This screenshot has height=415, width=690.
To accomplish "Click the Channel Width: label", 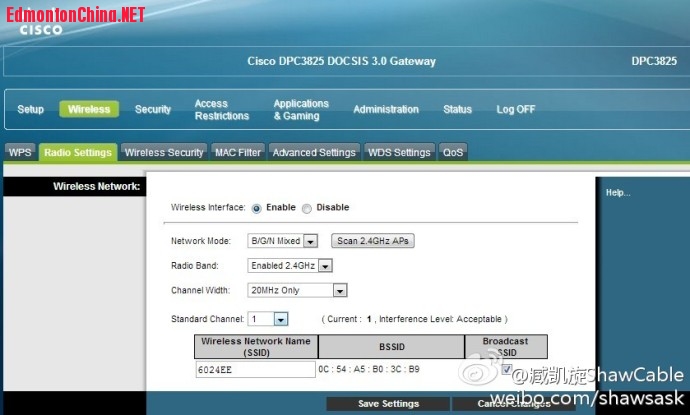I will tap(200, 290).
